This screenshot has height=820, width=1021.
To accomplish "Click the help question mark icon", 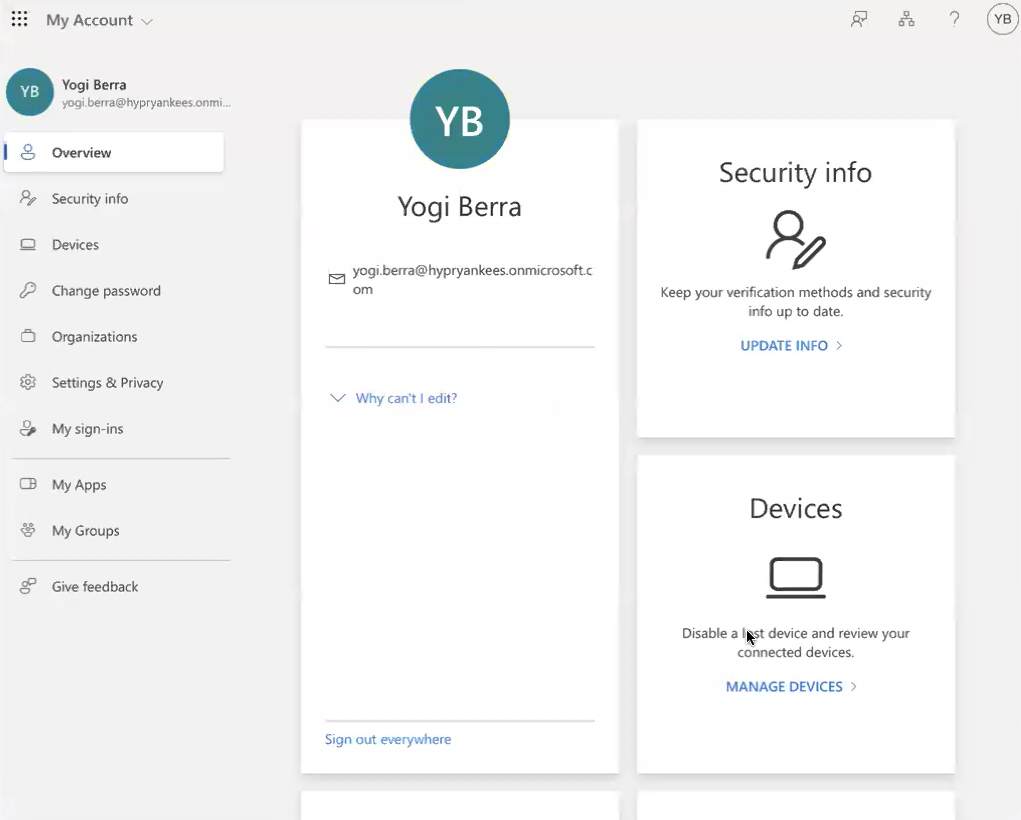I will coord(954,20).
